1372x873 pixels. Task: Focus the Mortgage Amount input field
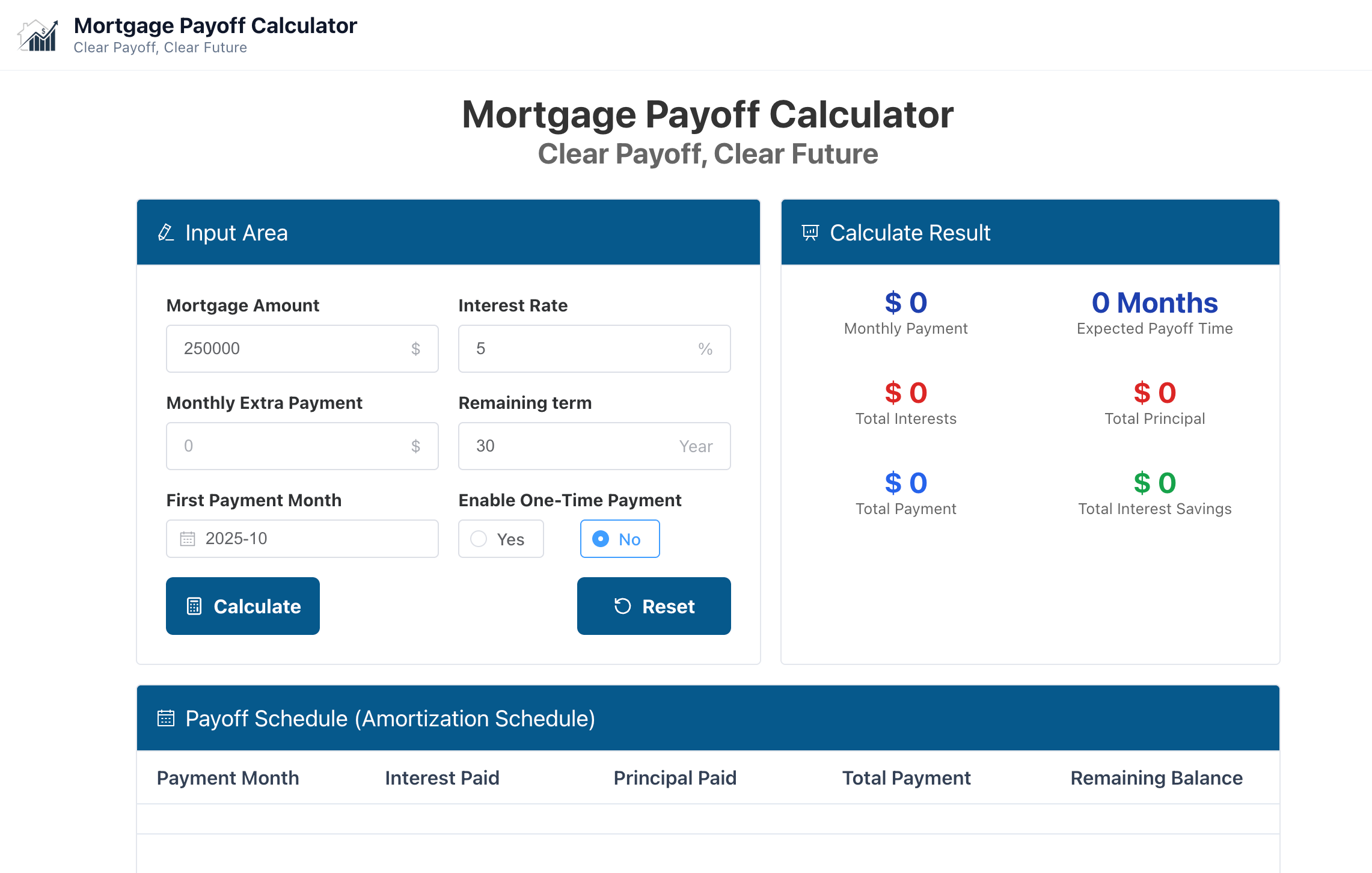pos(289,349)
